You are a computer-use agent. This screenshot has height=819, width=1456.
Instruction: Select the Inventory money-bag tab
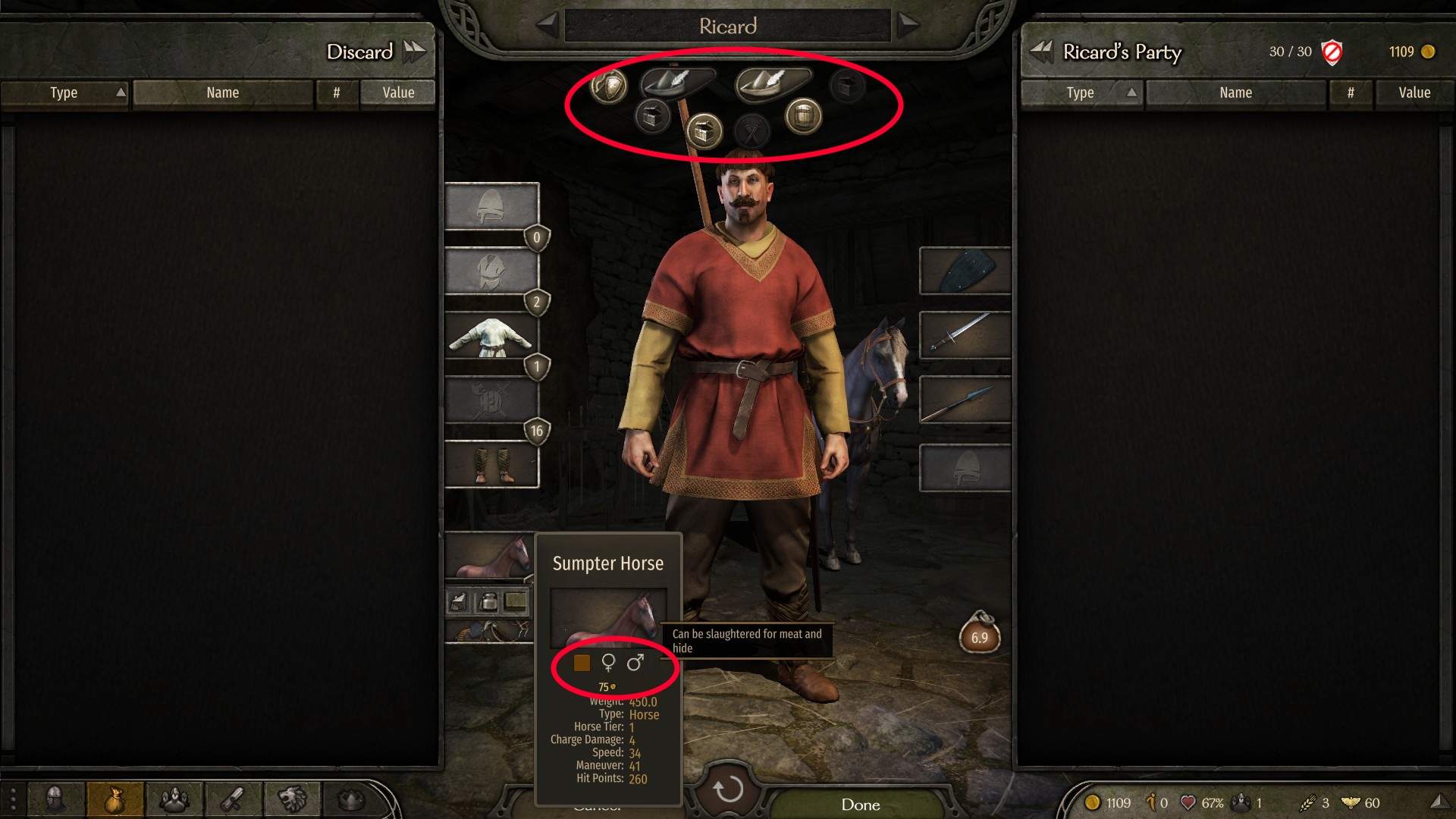[115, 799]
